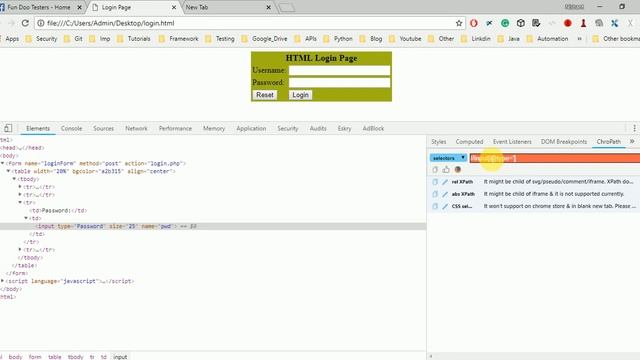Select body in the DOM breadcrumb
Screen dimensions: 640x360
(16, 357)
